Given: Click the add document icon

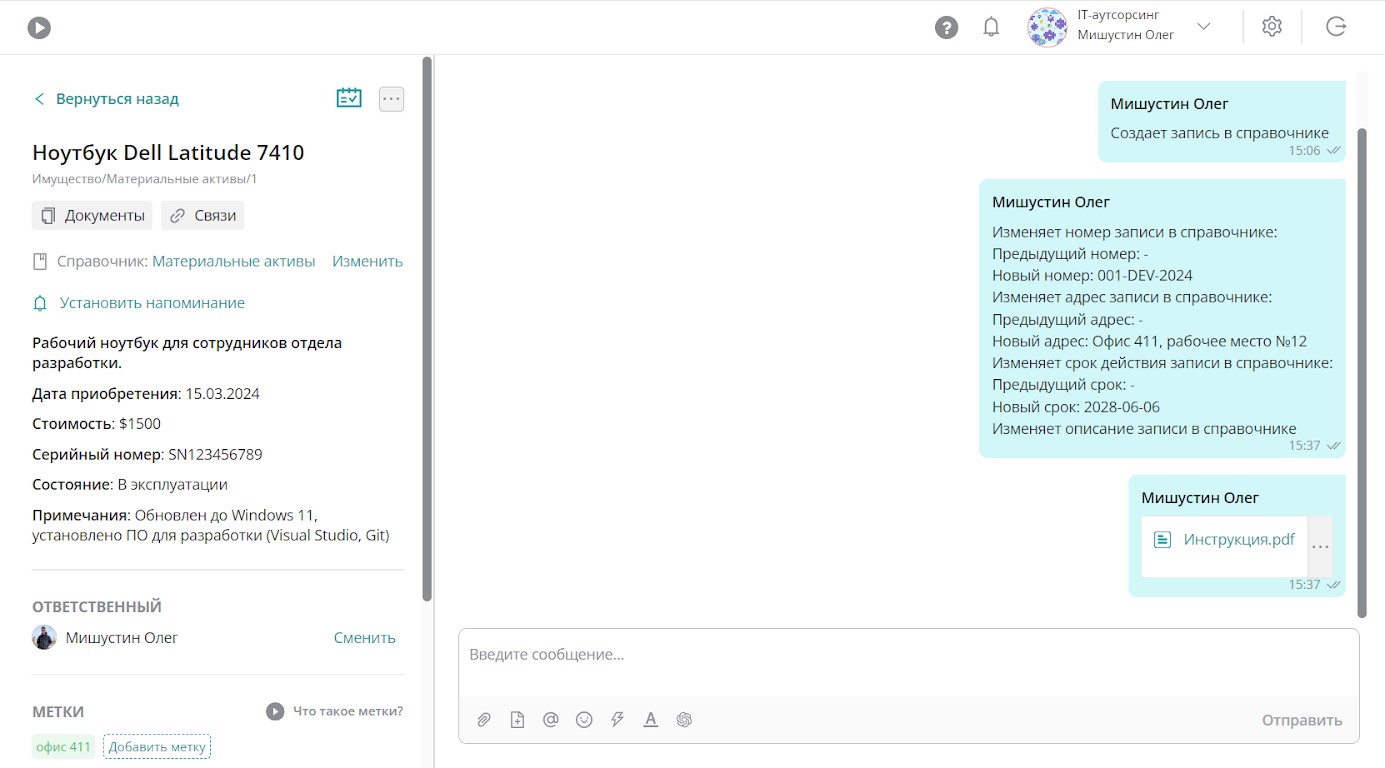Looking at the screenshot, I should 517,720.
